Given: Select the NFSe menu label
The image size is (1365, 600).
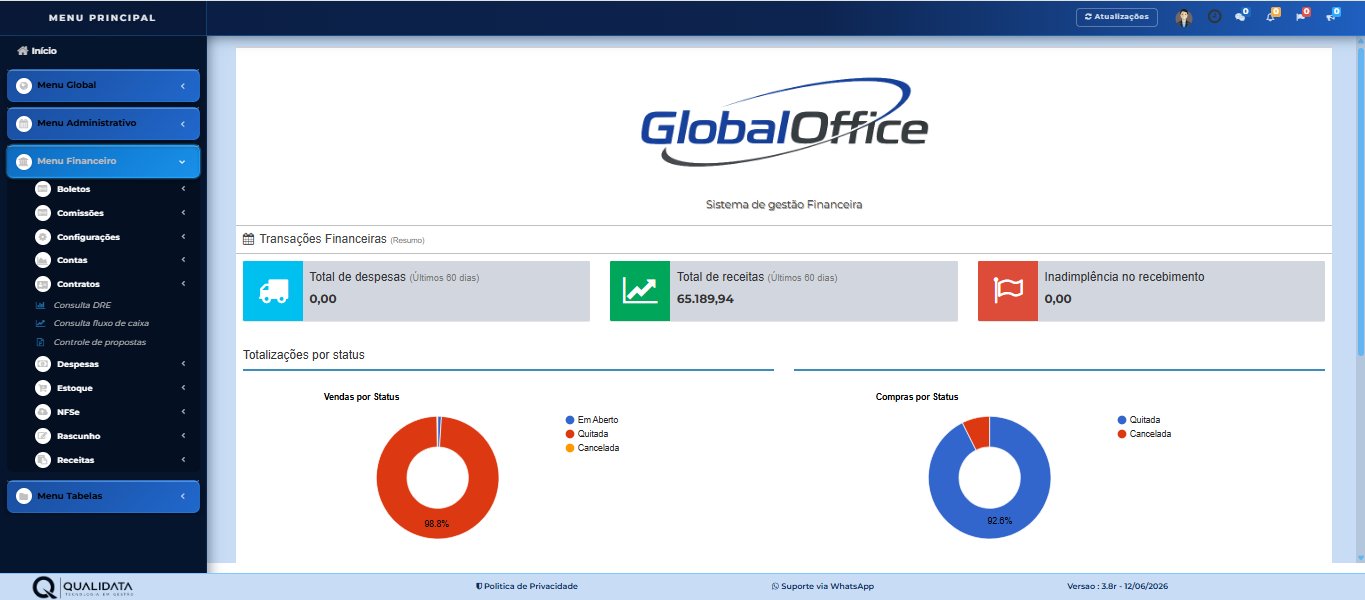Looking at the screenshot, I should coord(69,412).
